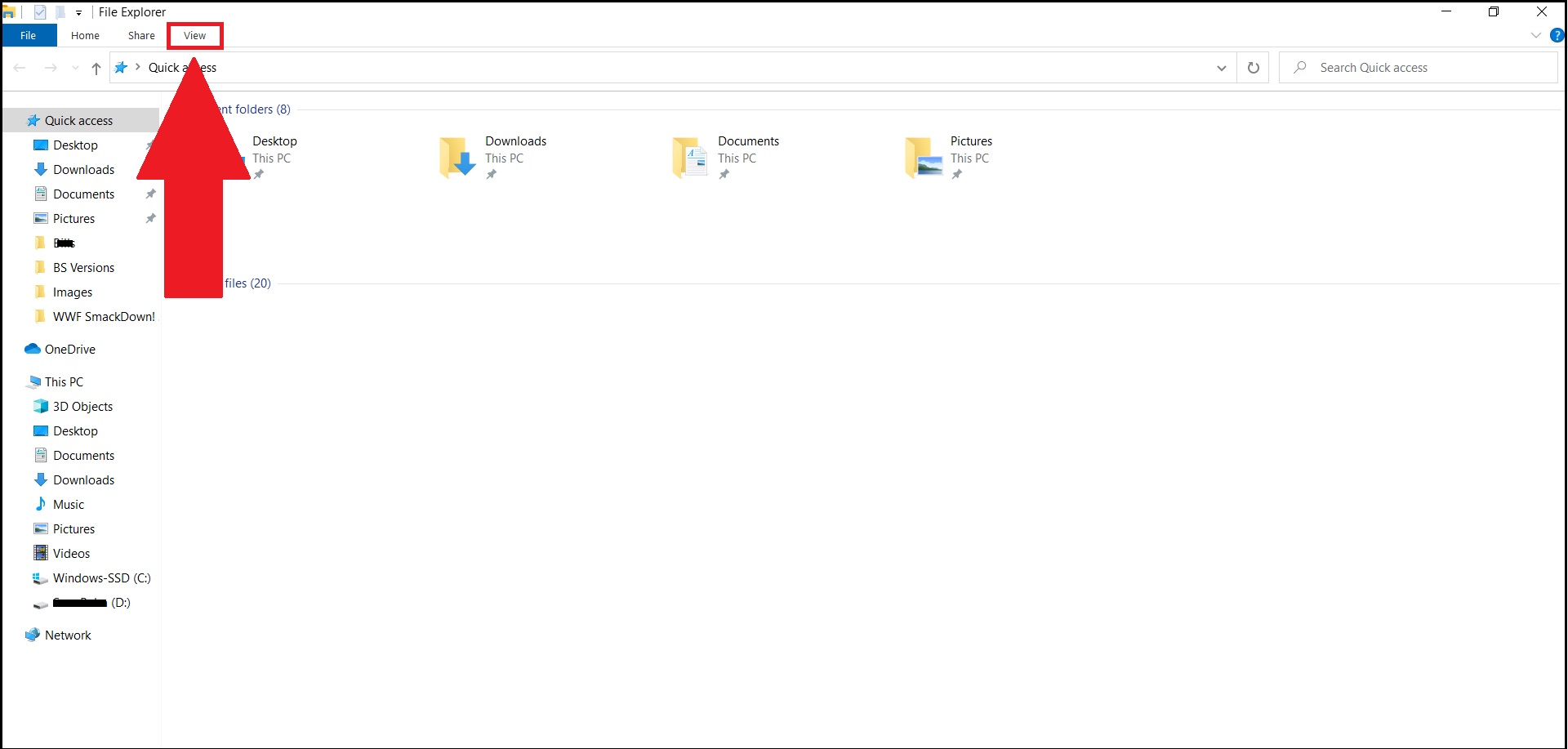Click the Music note icon under This PC
Viewport: 1568px width, 749px height.
(x=41, y=505)
